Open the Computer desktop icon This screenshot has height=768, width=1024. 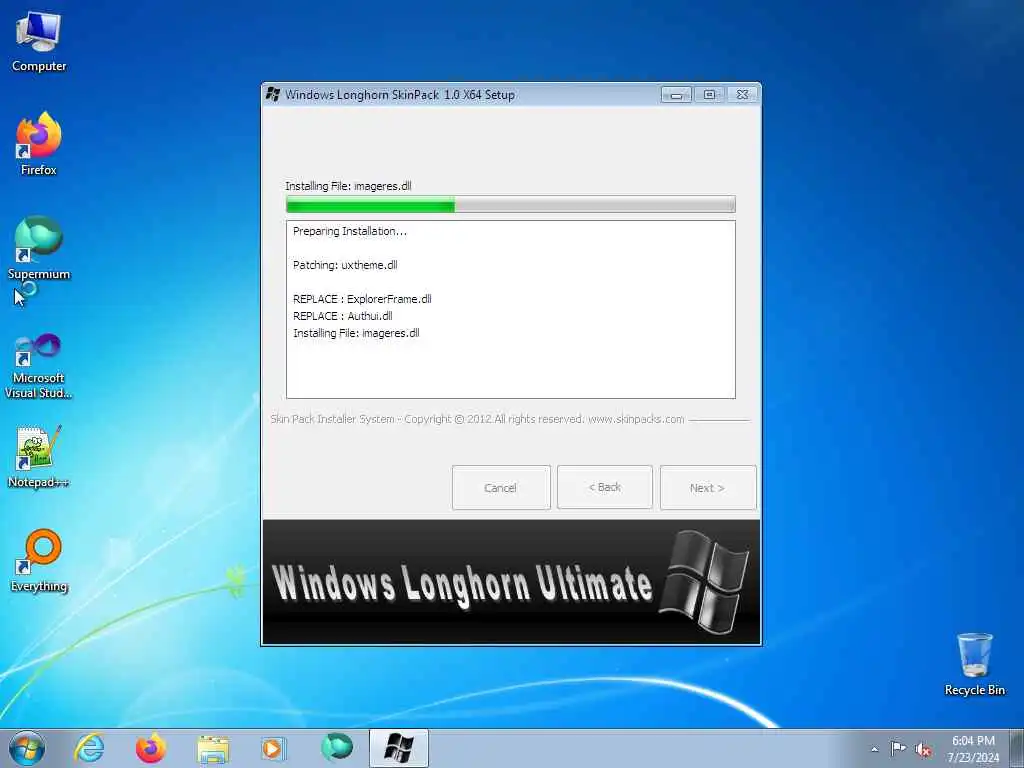point(39,42)
